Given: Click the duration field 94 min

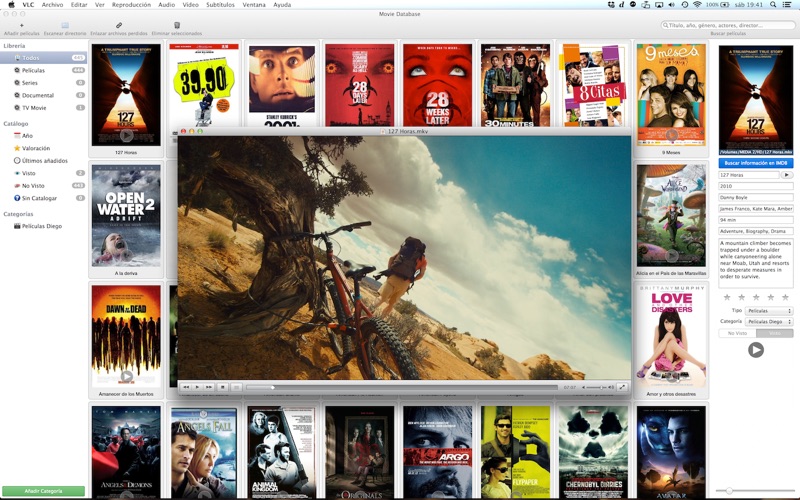Looking at the screenshot, I should [756, 220].
